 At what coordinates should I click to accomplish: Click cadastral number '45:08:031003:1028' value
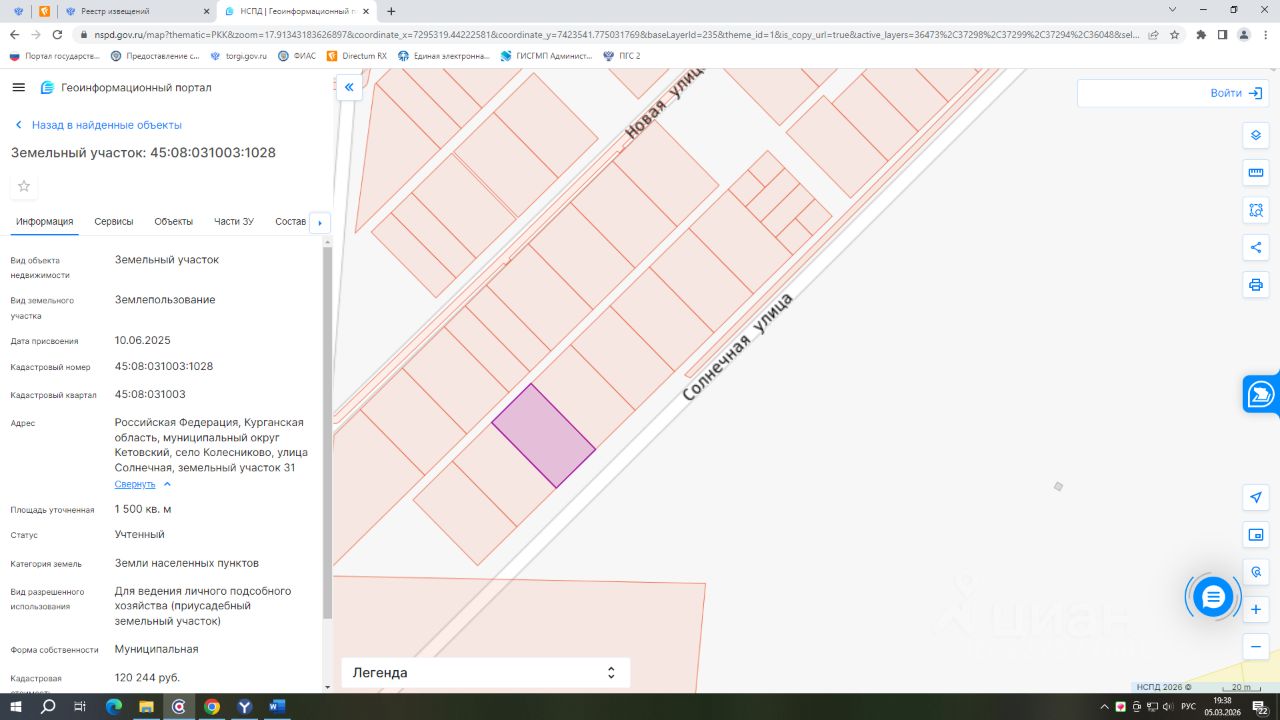click(164, 367)
